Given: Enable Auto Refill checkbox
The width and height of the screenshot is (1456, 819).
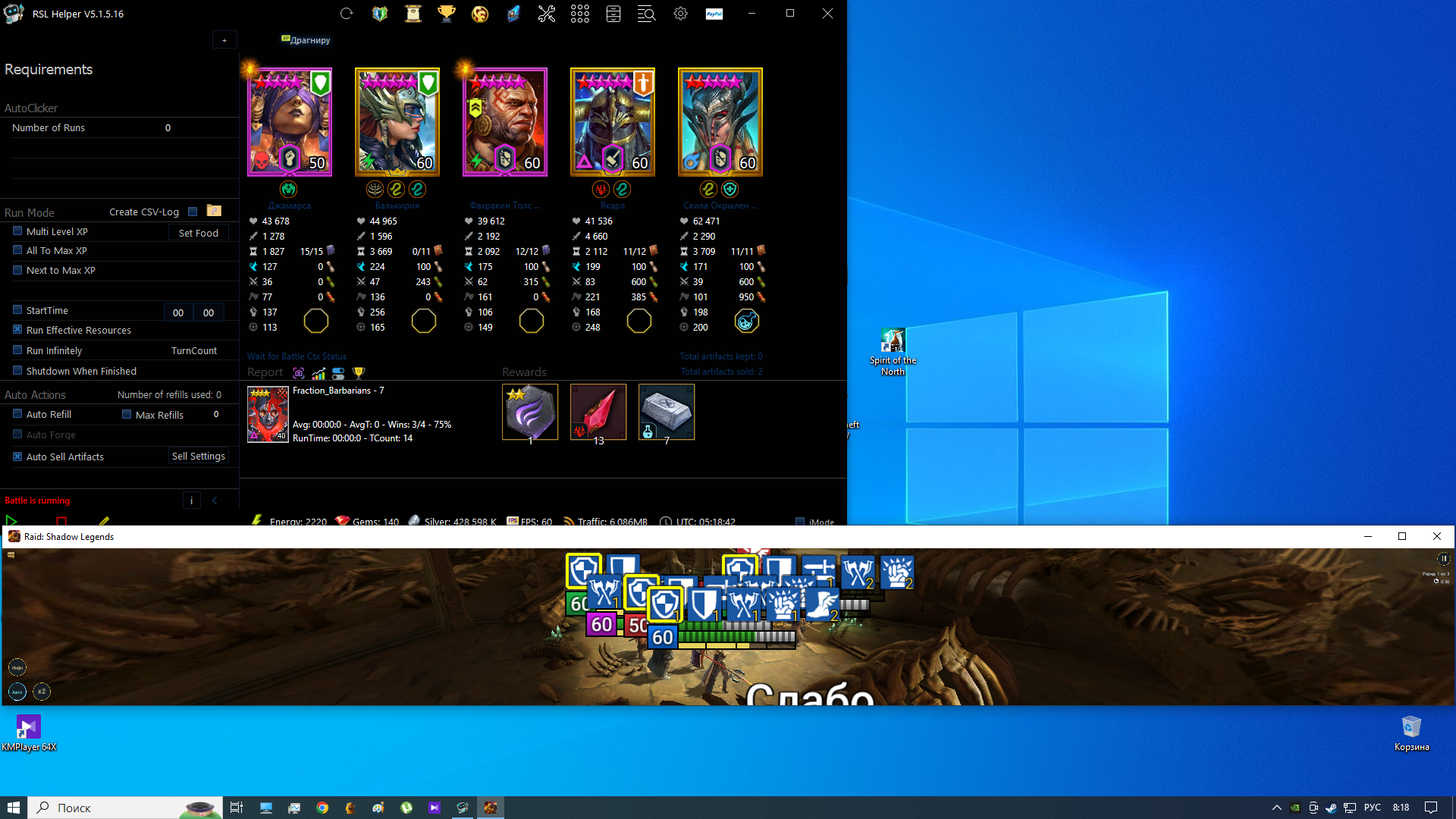Looking at the screenshot, I should [x=17, y=414].
